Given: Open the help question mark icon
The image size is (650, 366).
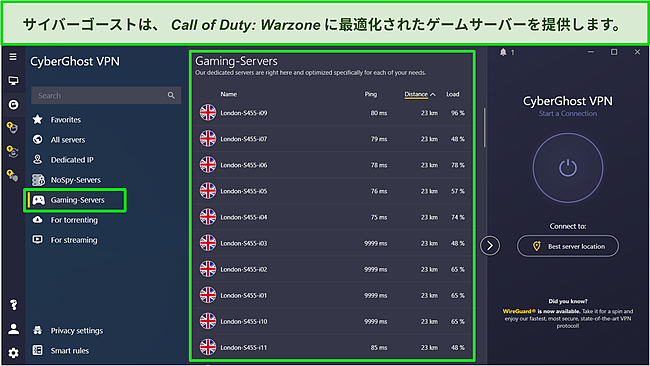Looking at the screenshot, I should click(13, 305).
